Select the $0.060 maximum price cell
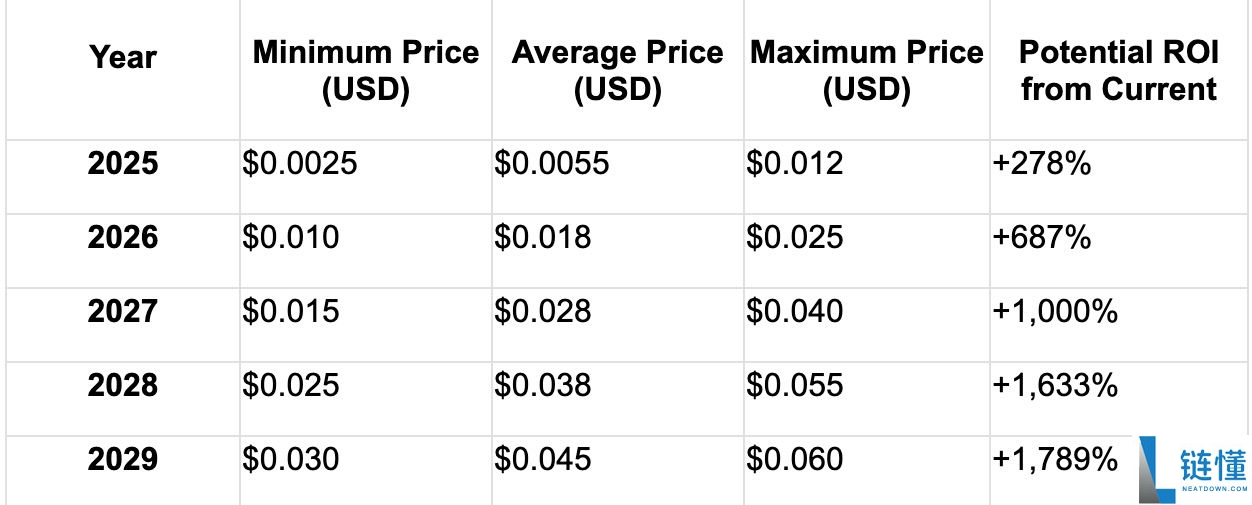Screen dimensions: 1252x505 coord(795,459)
